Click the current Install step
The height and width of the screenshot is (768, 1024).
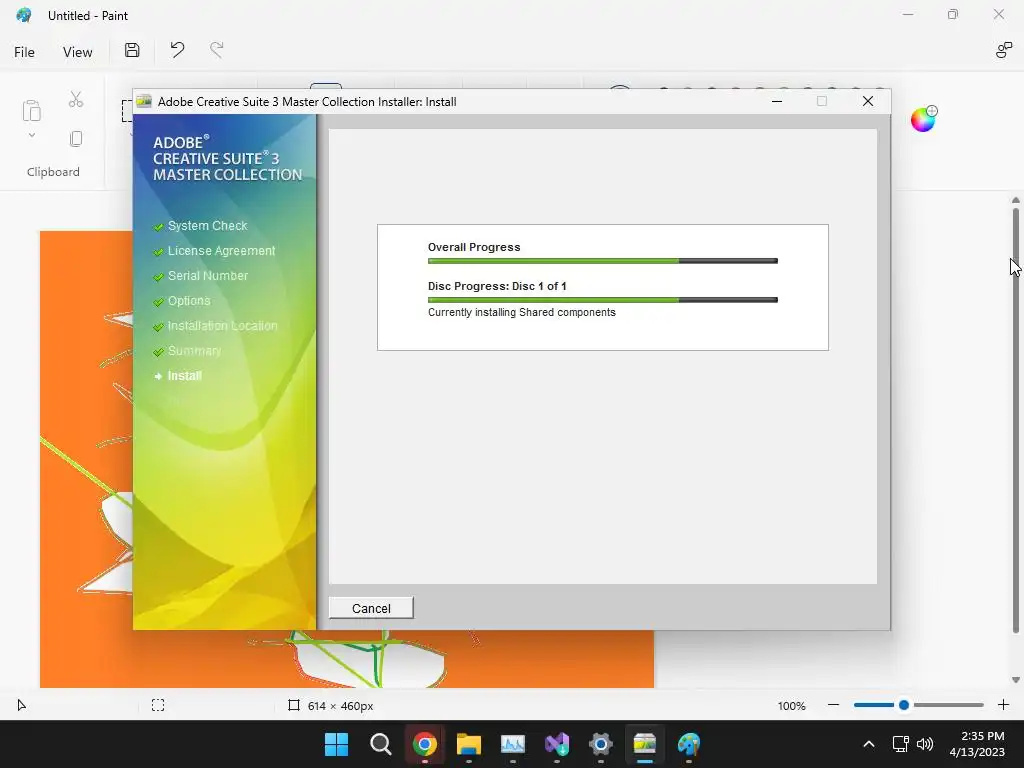point(184,376)
